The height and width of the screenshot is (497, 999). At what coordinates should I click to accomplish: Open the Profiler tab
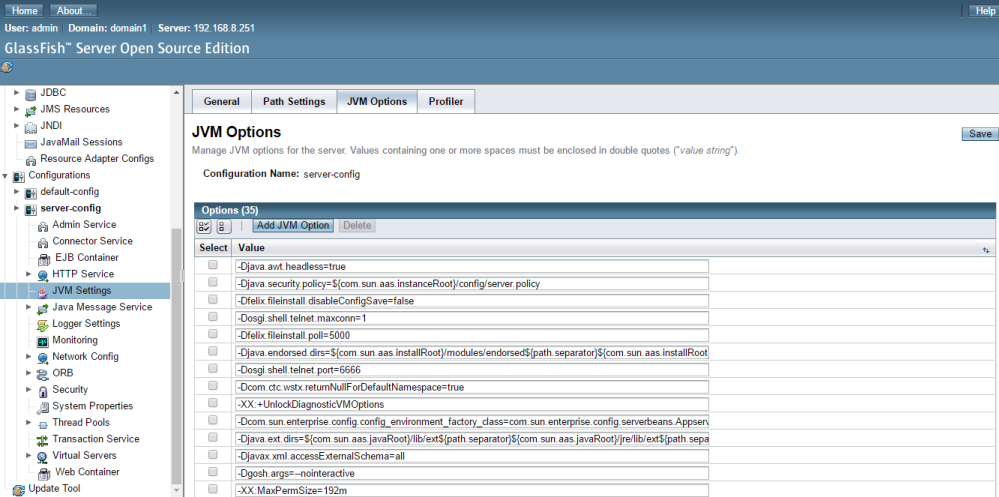[446, 102]
